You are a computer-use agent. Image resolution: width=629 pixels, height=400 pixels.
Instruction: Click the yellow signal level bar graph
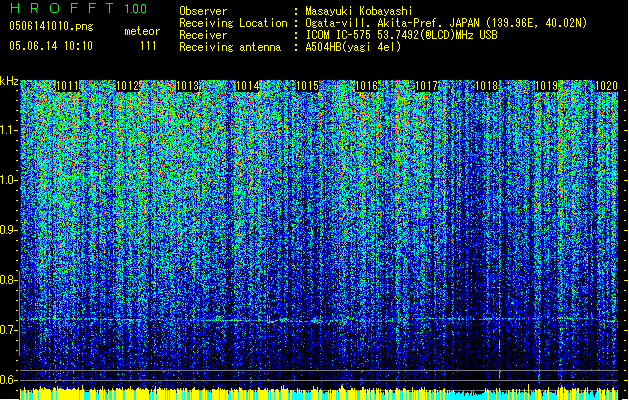(x=319, y=393)
